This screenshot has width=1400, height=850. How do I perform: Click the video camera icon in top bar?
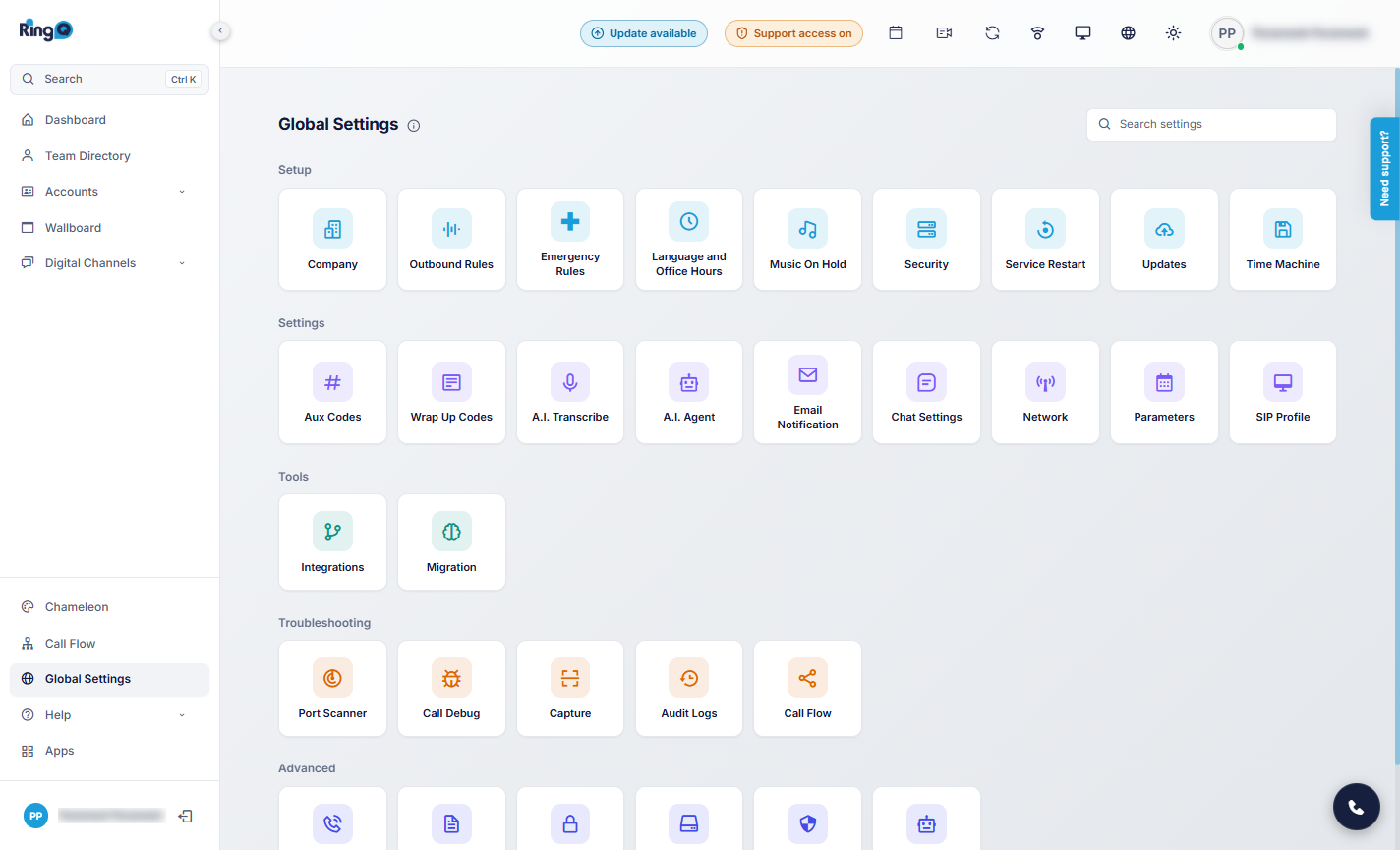tap(944, 33)
